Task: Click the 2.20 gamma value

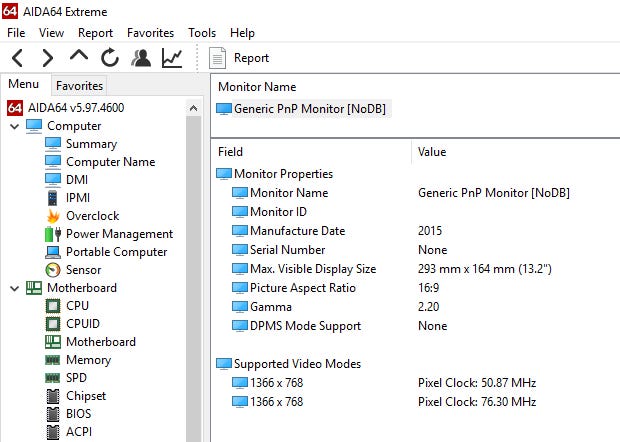Action: coord(428,307)
